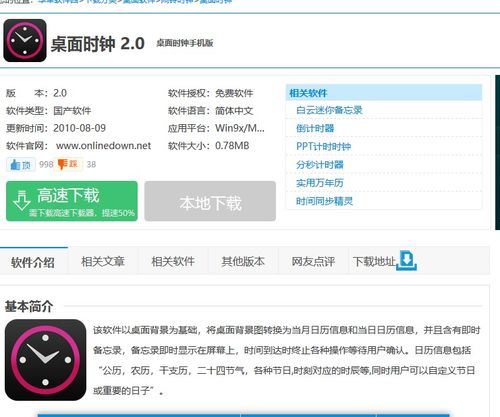
Task: Click the file size value 0.78MB
Action: pyautogui.click(x=232, y=146)
